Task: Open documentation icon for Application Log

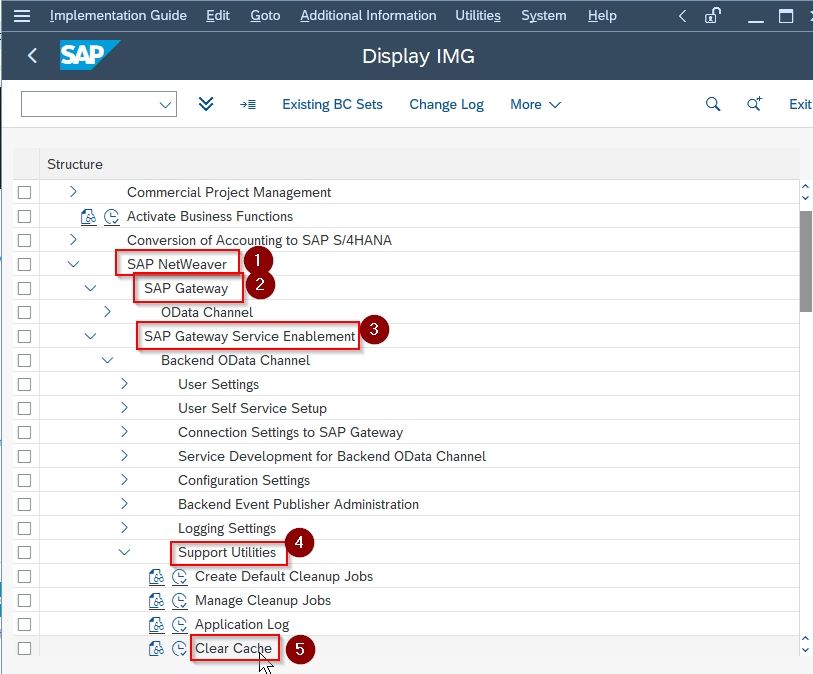Action: coord(156,624)
